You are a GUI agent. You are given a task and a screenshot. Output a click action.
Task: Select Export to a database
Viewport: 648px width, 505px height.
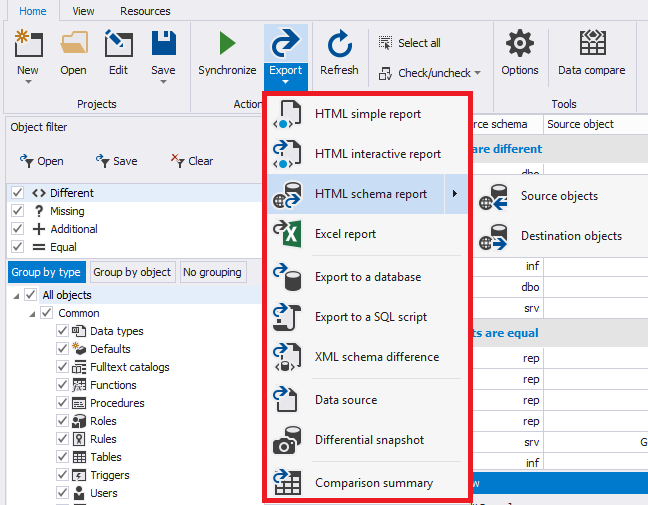coord(367,277)
